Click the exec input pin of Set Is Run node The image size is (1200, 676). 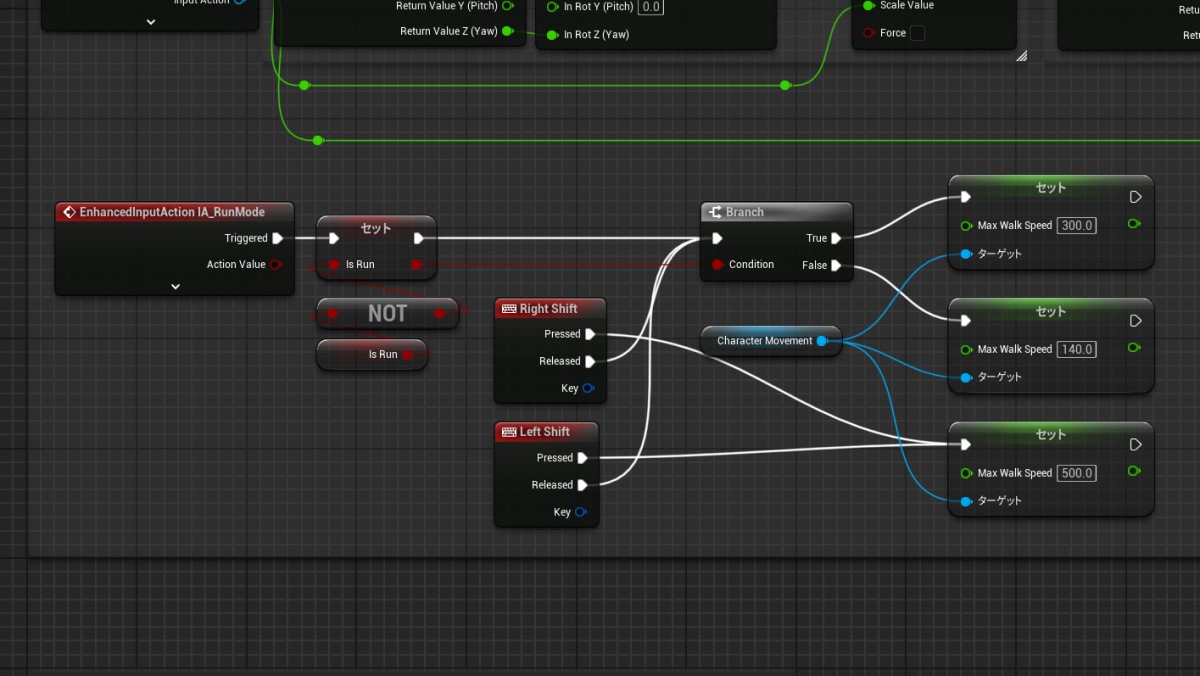(x=334, y=238)
